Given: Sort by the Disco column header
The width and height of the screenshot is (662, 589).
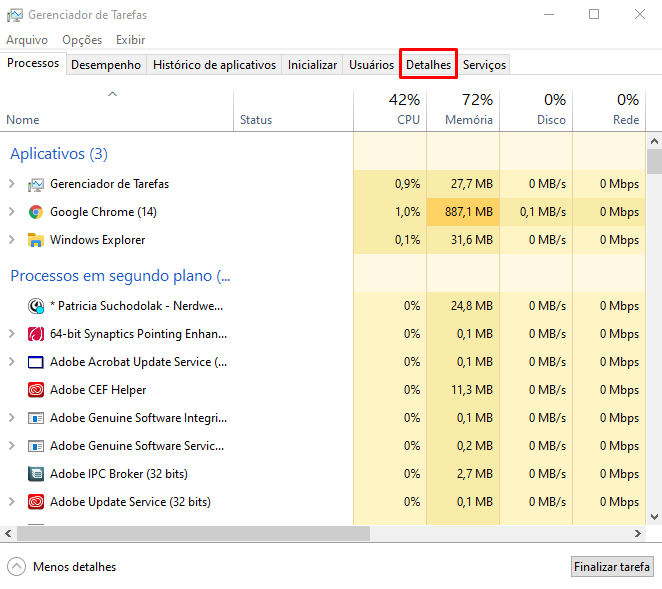Looking at the screenshot, I should pyautogui.click(x=536, y=109).
